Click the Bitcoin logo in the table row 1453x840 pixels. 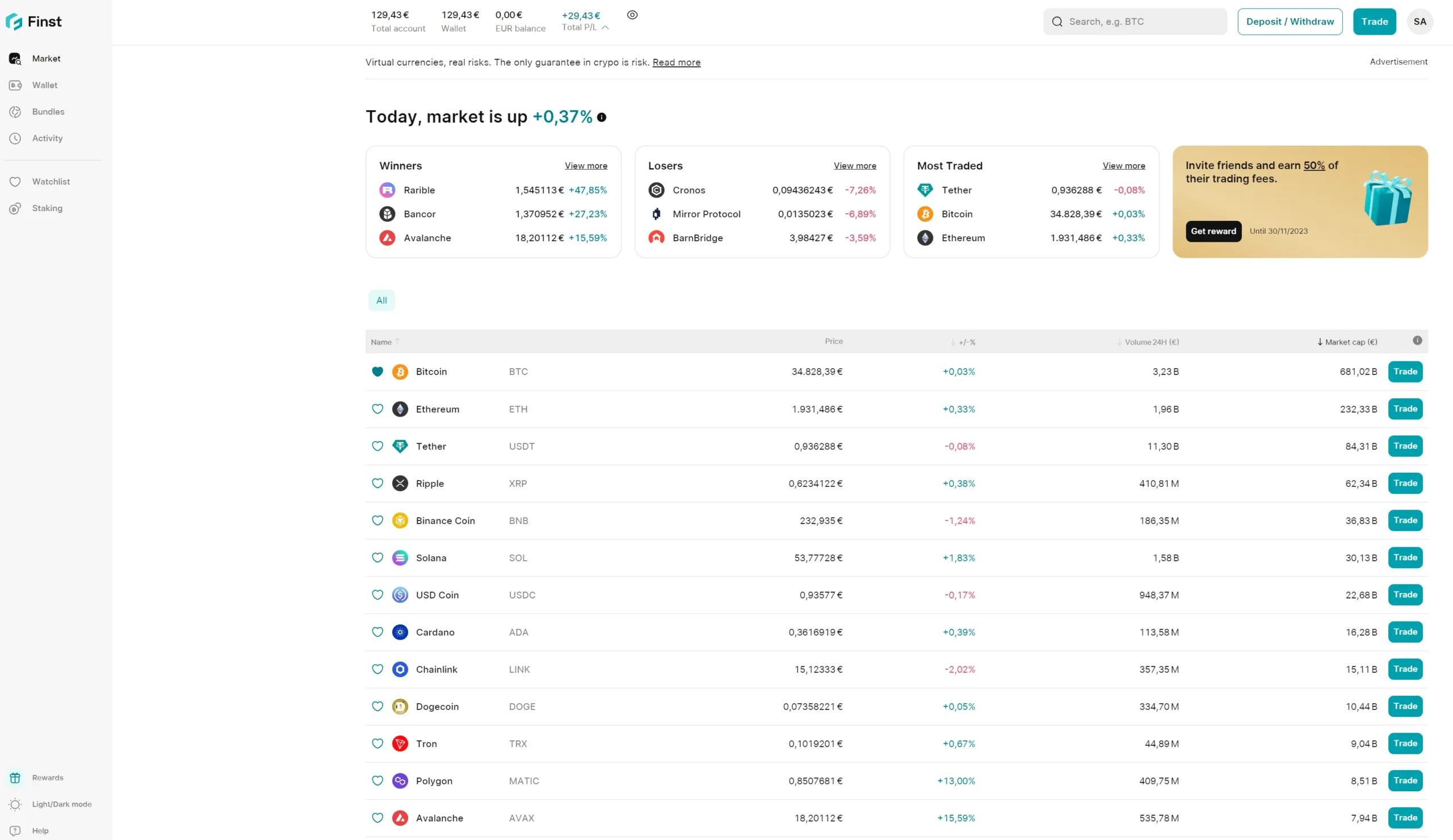(x=400, y=372)
